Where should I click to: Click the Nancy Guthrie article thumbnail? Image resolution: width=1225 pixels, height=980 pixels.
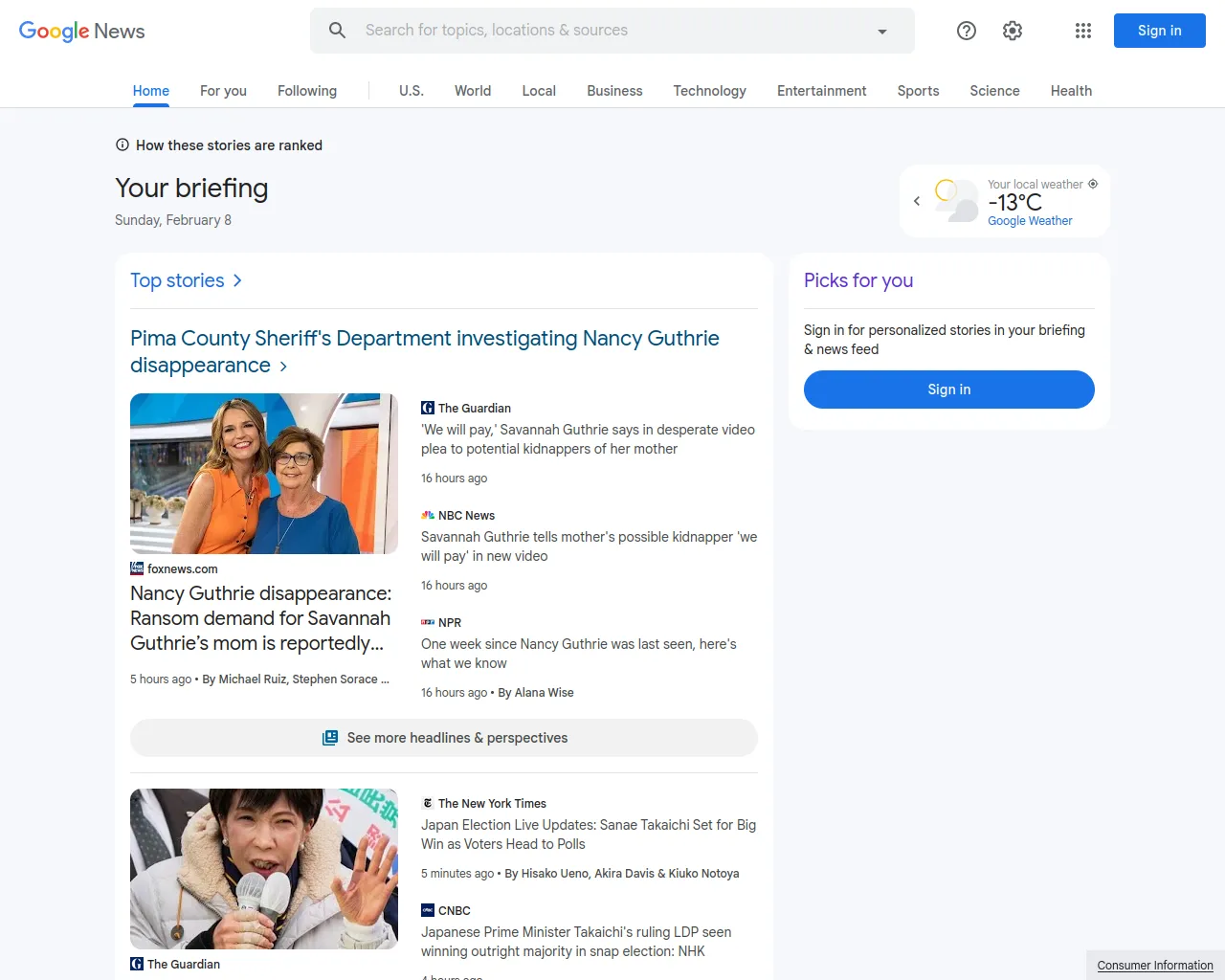(x=264, y=473)
